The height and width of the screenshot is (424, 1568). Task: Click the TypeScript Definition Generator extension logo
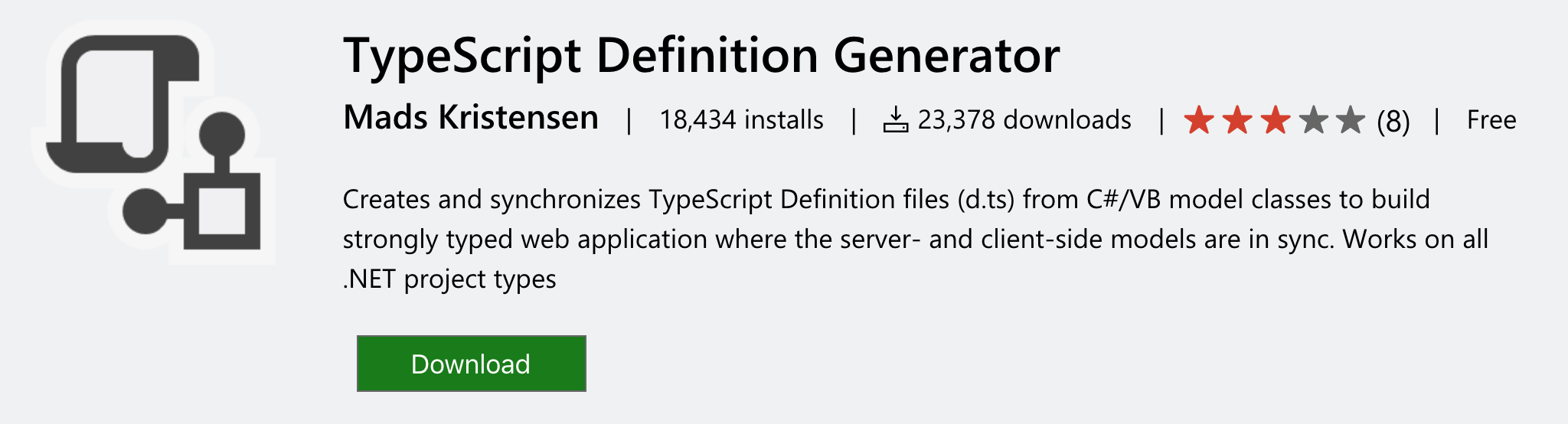click(x=153, y=142)
